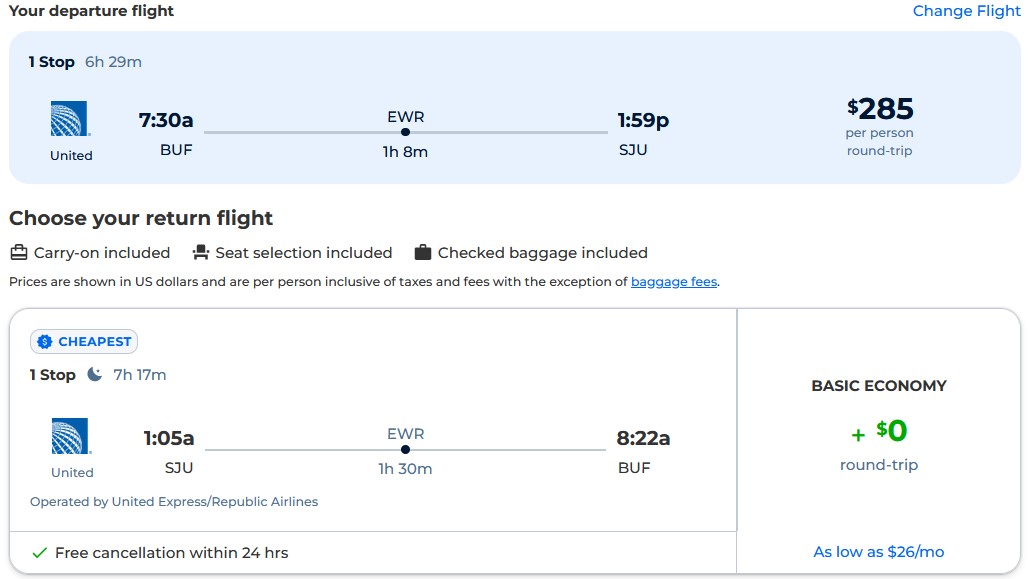The image size is (1032, 579).
Task: Click the seat selection icon
Action: pos(201,252)
